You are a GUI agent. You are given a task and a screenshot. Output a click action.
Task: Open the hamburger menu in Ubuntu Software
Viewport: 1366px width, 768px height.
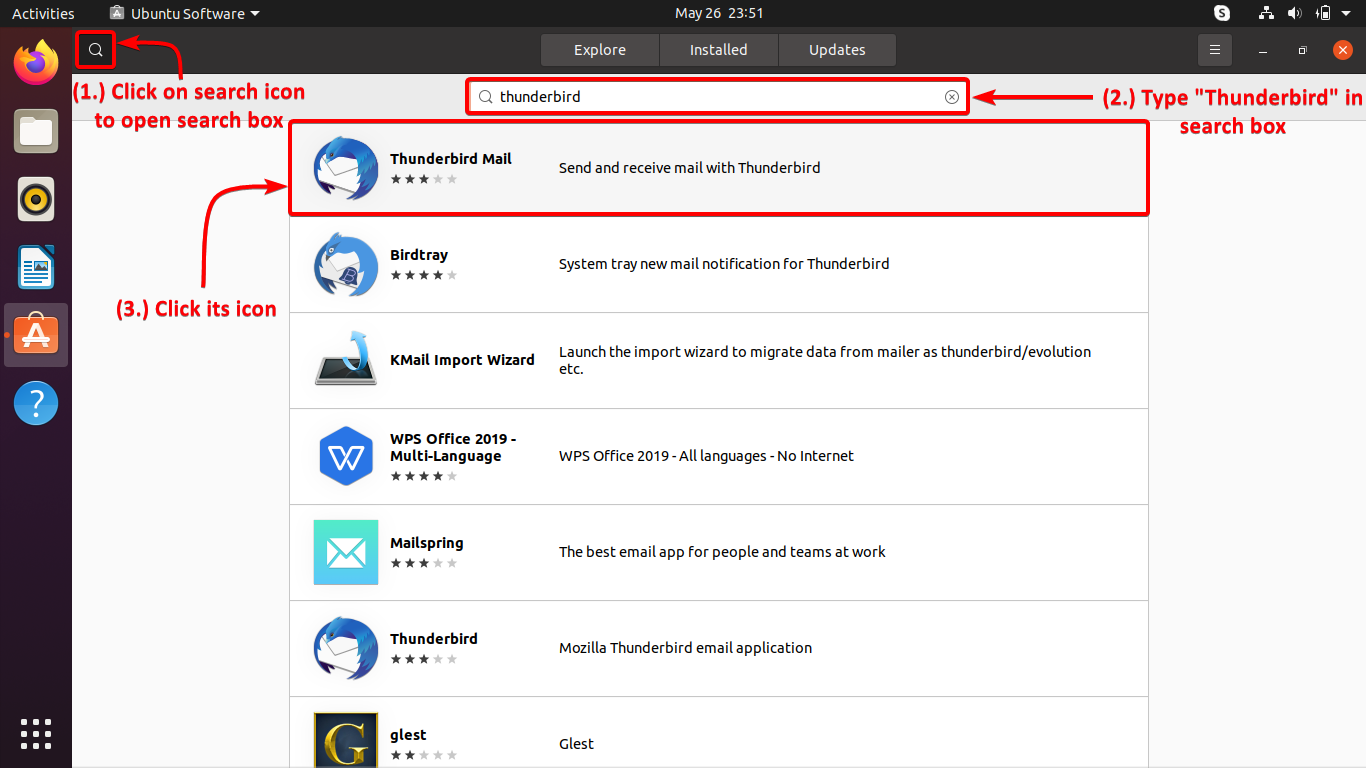pyautogui.click(x=1214, y=49)
